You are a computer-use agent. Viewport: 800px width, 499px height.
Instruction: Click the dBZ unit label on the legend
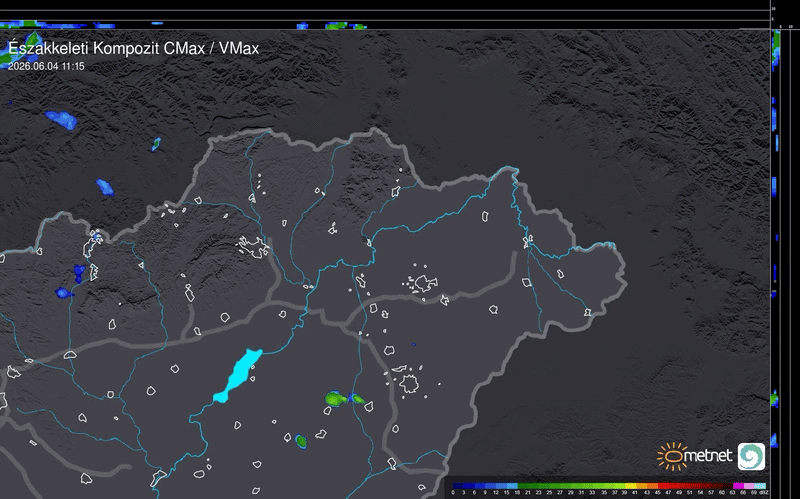pyautogui.click(x=763, y=493)
